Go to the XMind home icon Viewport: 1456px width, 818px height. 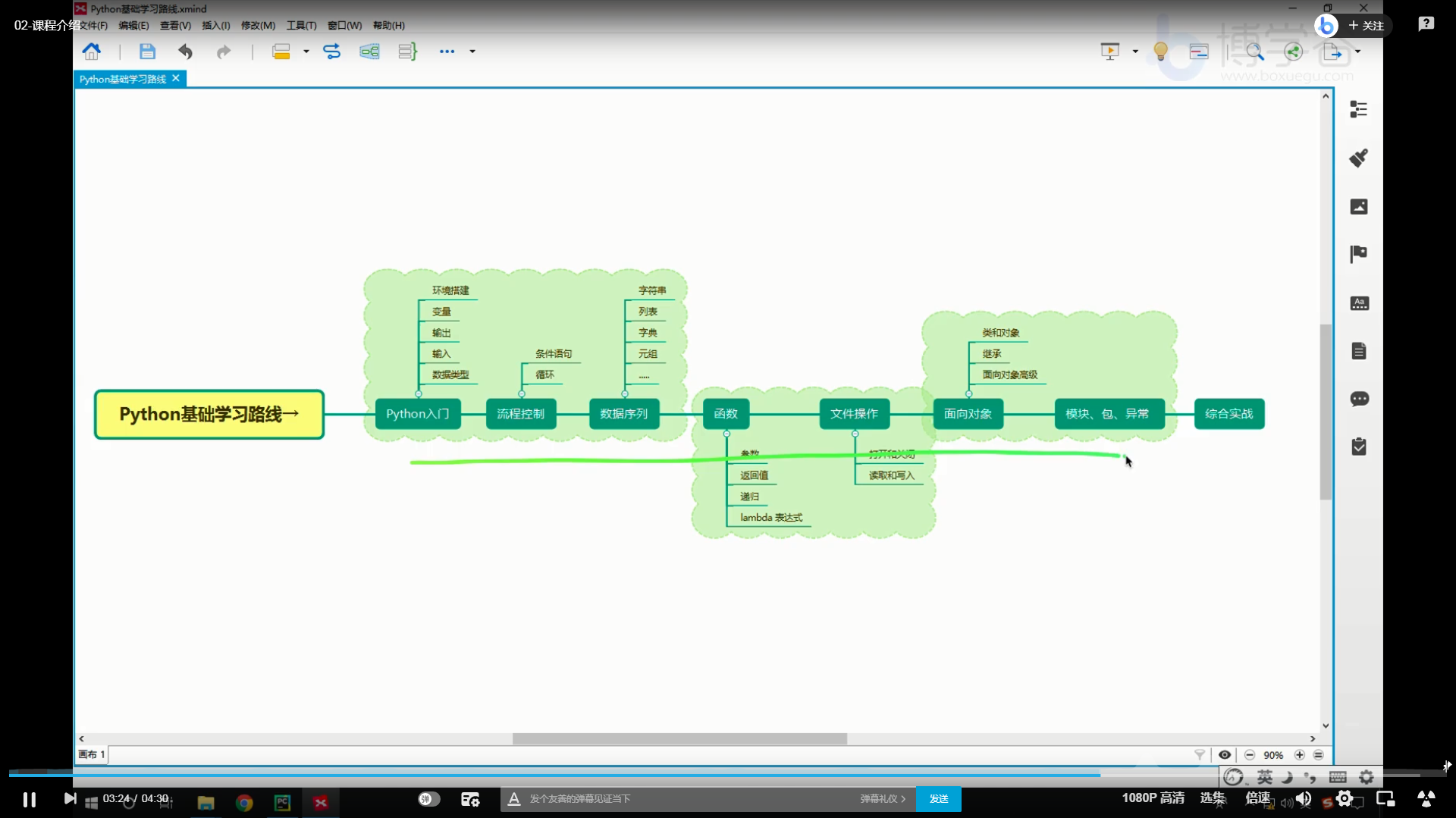[92, 52]
